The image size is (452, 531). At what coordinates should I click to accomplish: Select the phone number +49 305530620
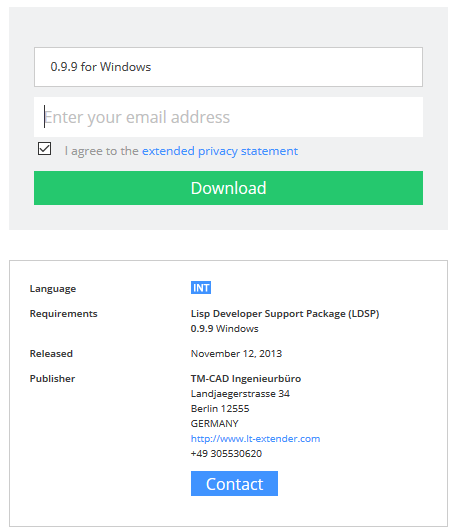pos(226,453)
